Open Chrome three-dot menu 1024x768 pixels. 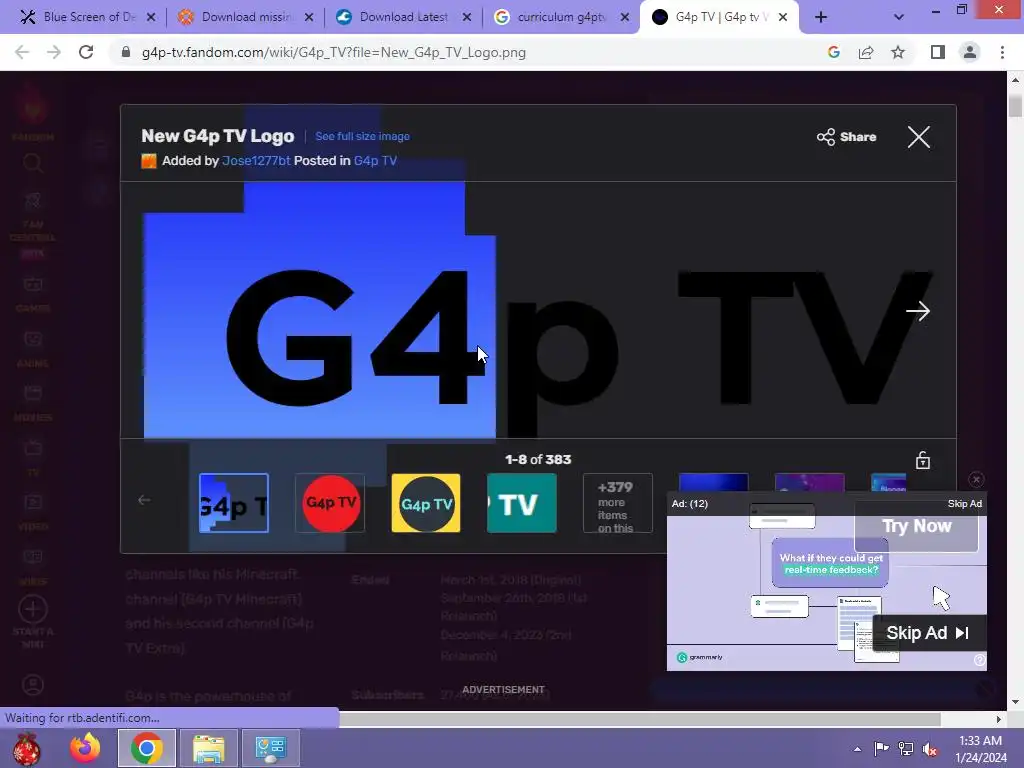coord(1002,52)
